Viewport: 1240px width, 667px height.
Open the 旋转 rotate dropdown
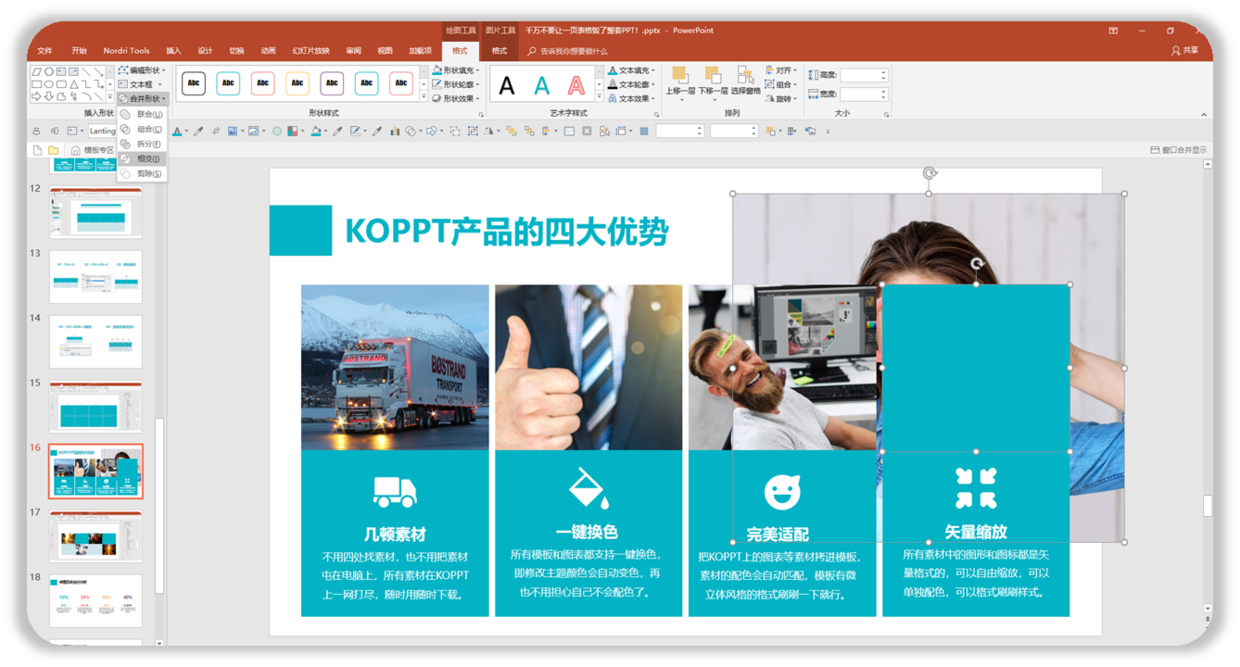[783, 99]
